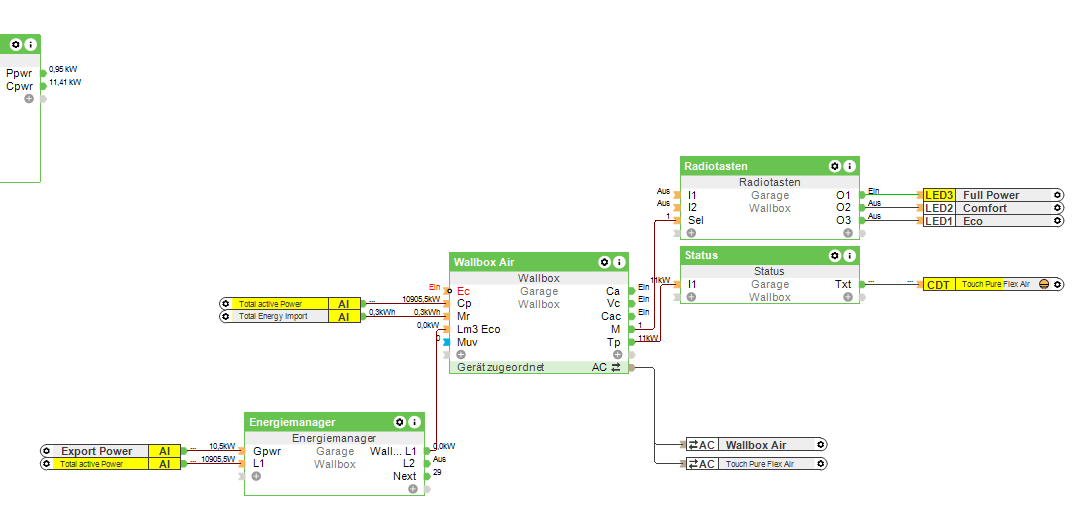
Task: Select Total Energy Import analog input
Action: 290,316
